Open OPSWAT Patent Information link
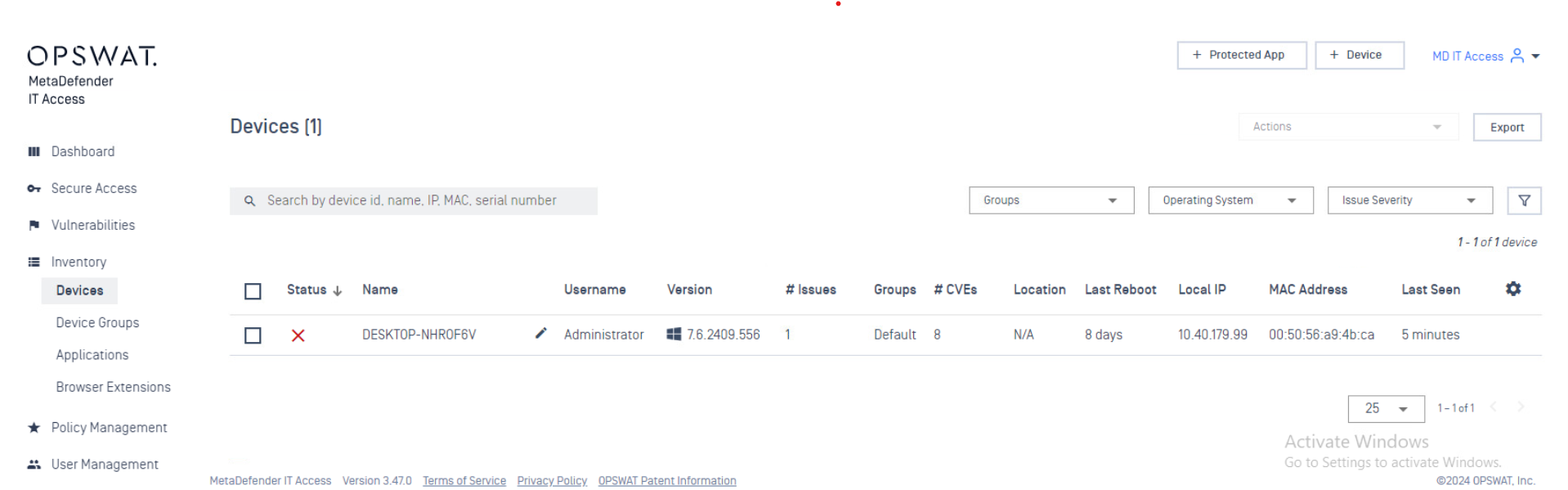 tap(667, 481)
